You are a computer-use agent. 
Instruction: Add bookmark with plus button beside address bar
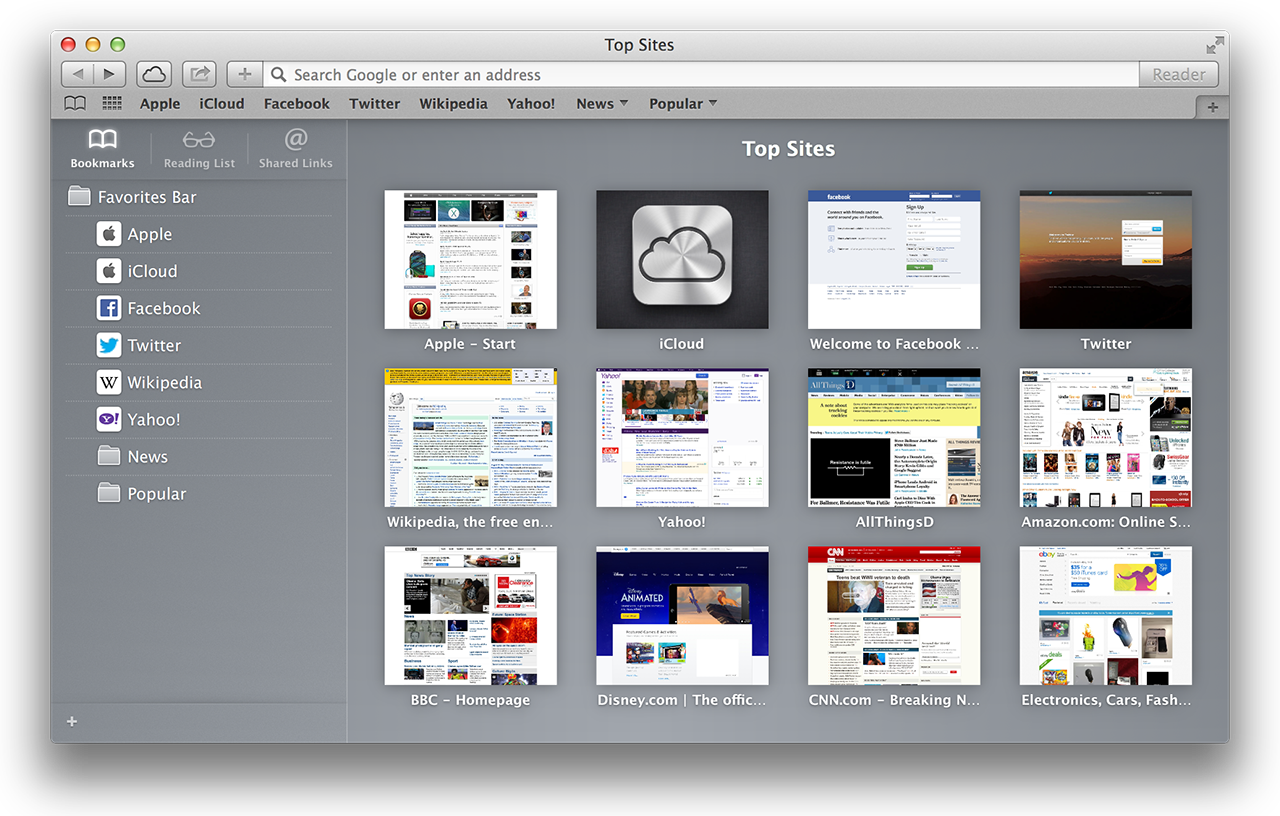[x=245, y=74]
